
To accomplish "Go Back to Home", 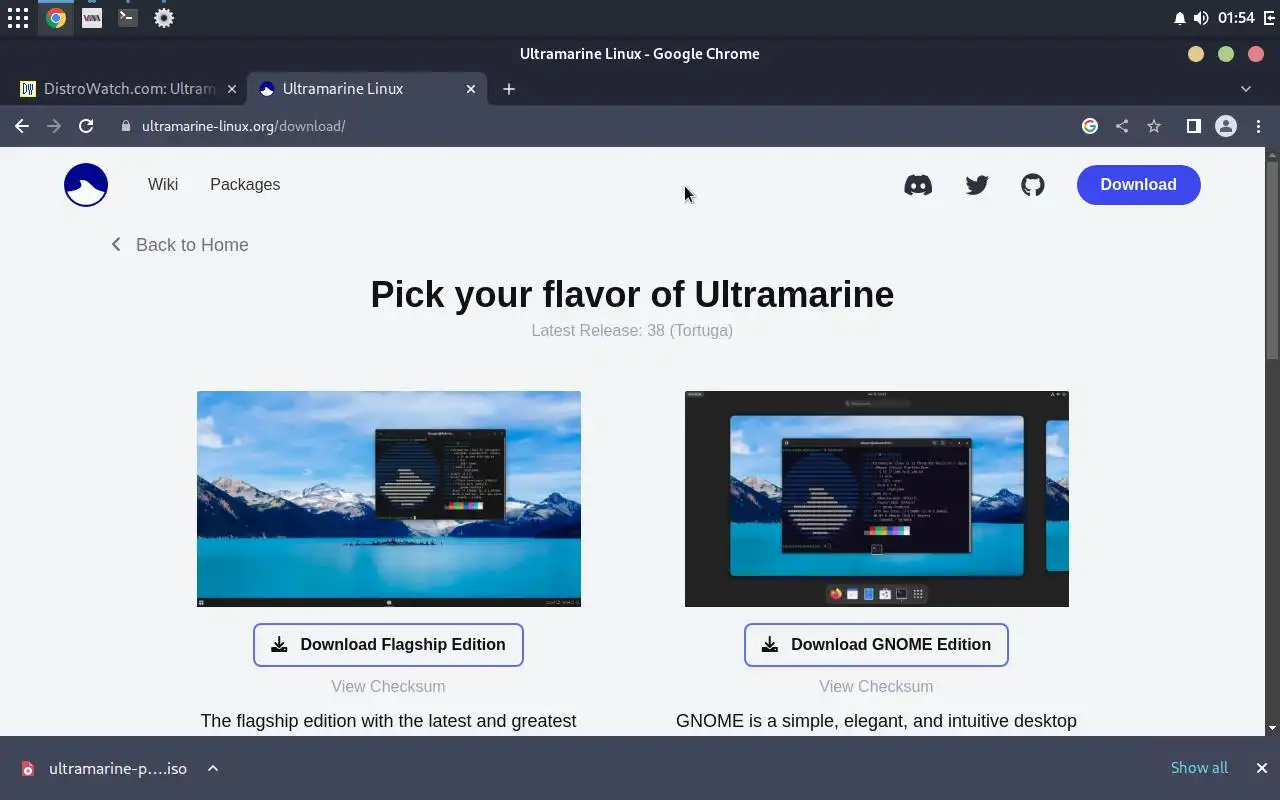I will [180, 245].
